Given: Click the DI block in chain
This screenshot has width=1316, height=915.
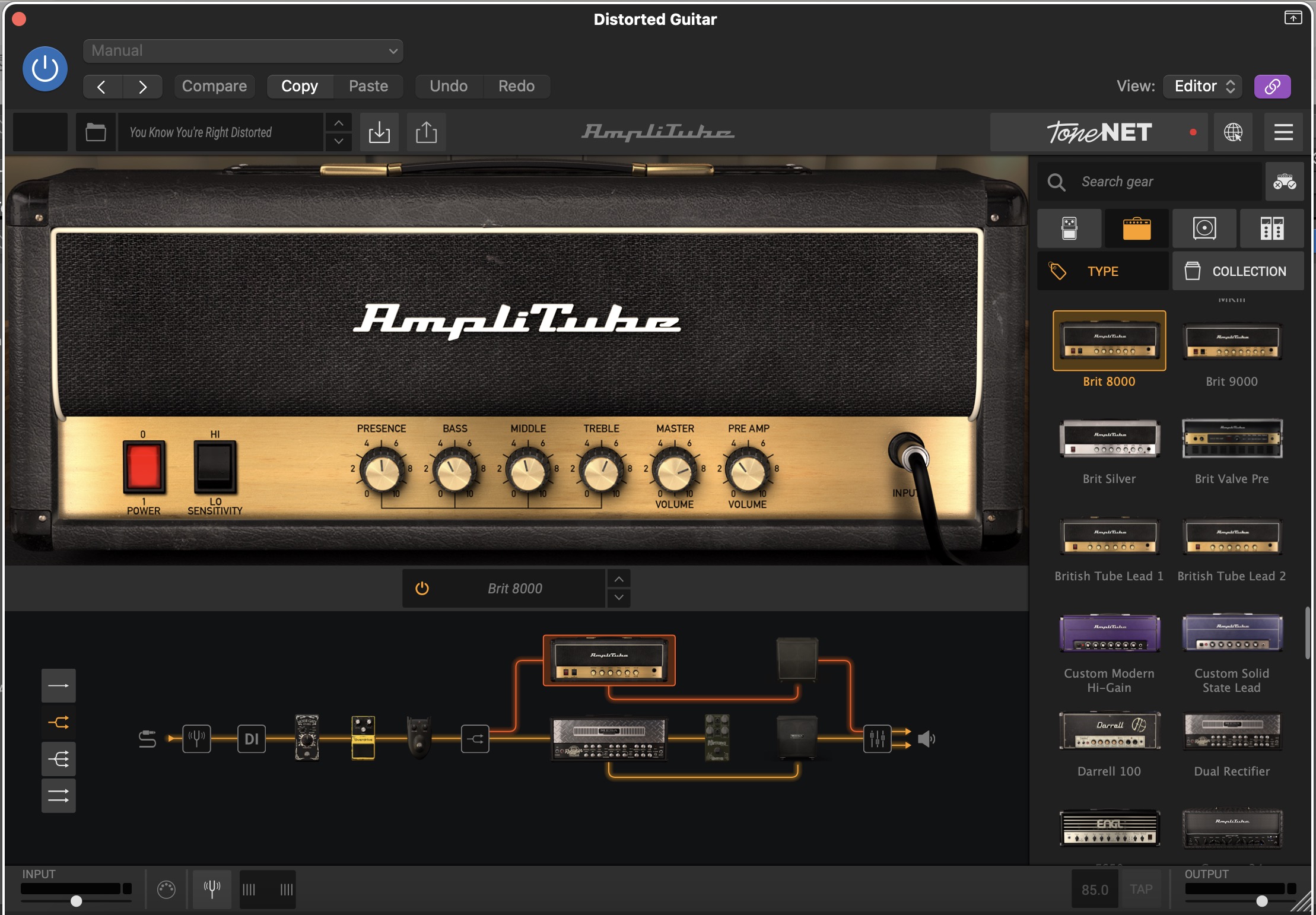Looking at the screenshot, I should click(252, 739).
